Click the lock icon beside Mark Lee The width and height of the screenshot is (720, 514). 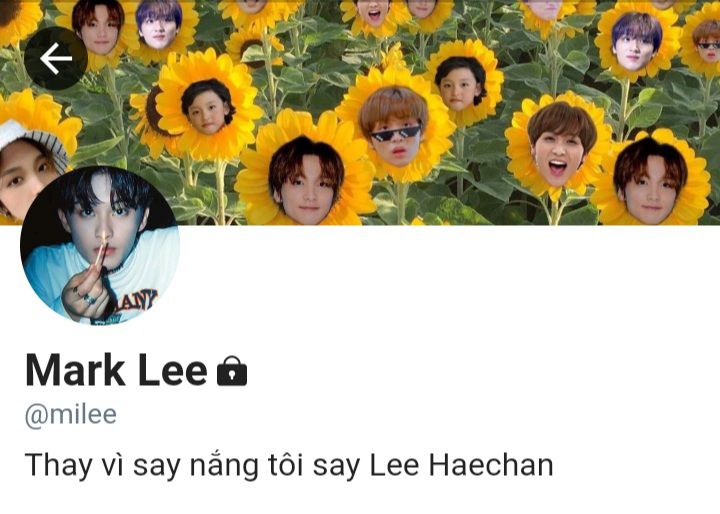232,371
